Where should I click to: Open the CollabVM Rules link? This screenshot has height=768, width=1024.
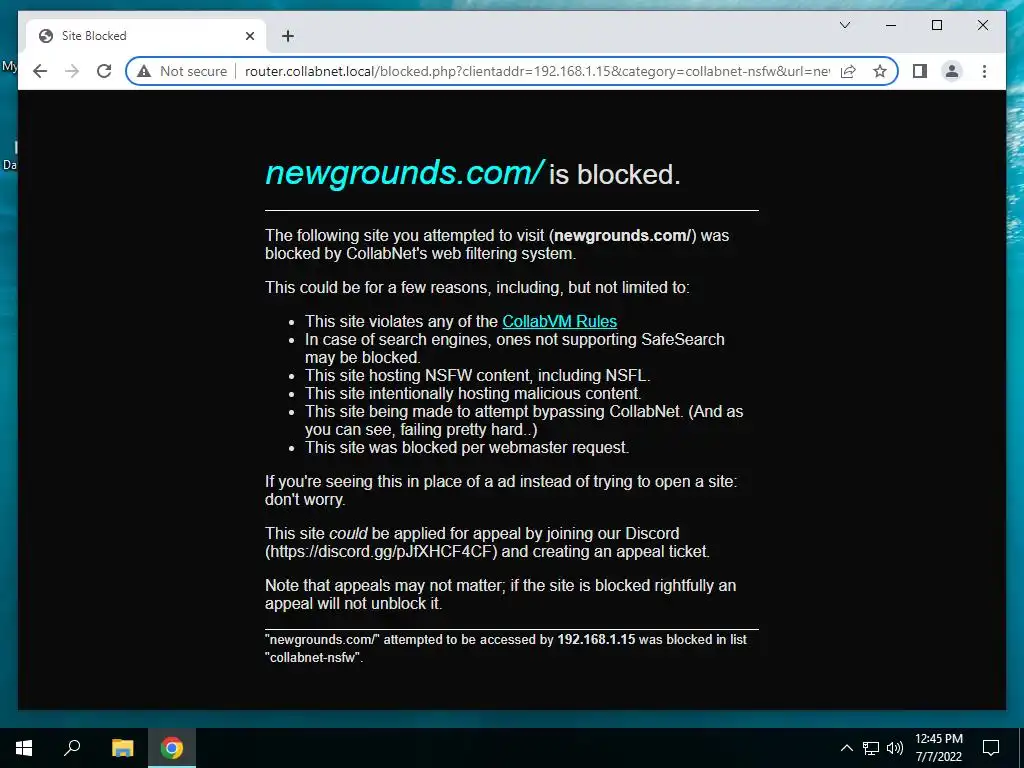coord(559,321)
